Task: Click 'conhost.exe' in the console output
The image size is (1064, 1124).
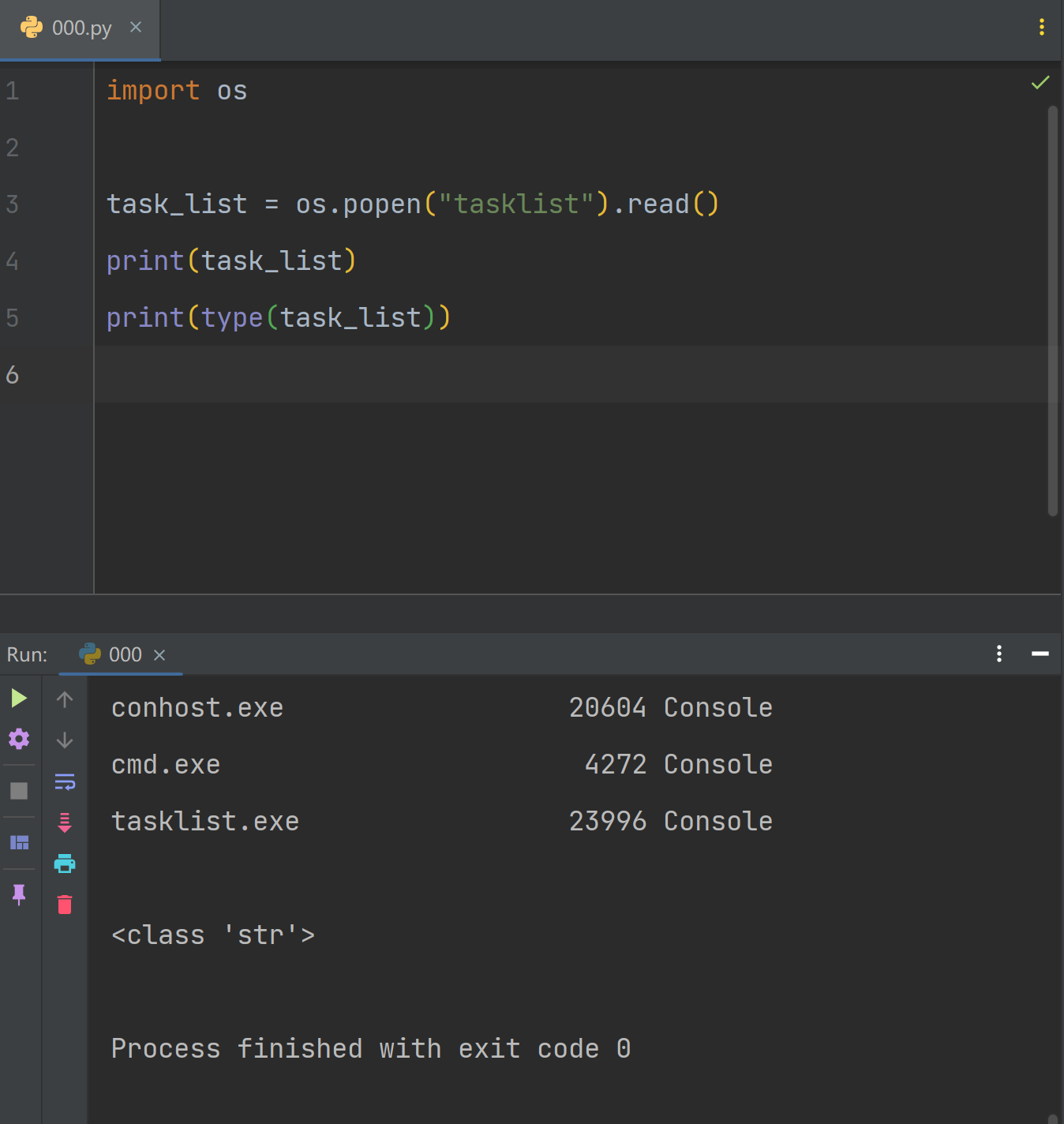Action: [x=197, y=708]
